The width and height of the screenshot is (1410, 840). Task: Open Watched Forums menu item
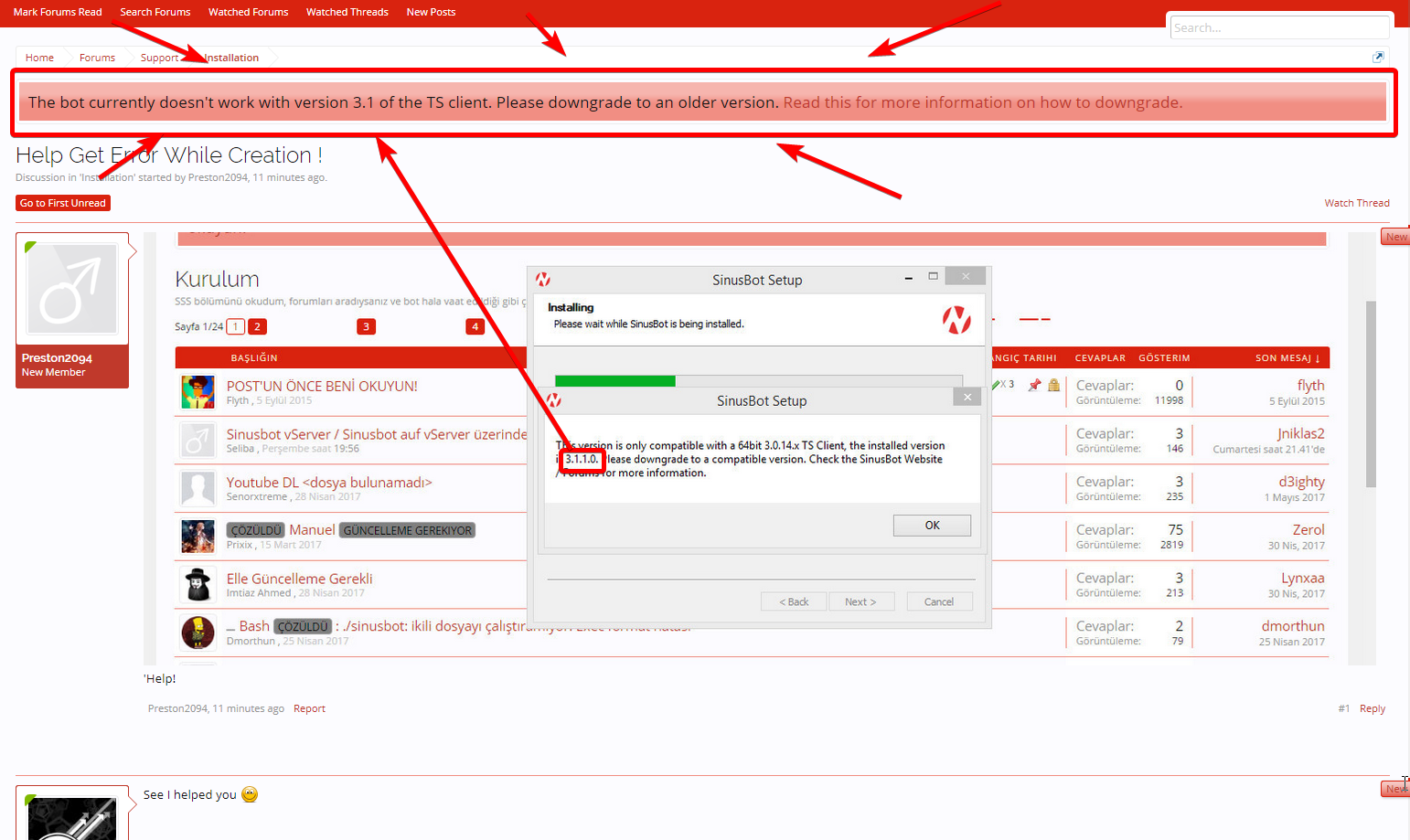click(248, 12)
